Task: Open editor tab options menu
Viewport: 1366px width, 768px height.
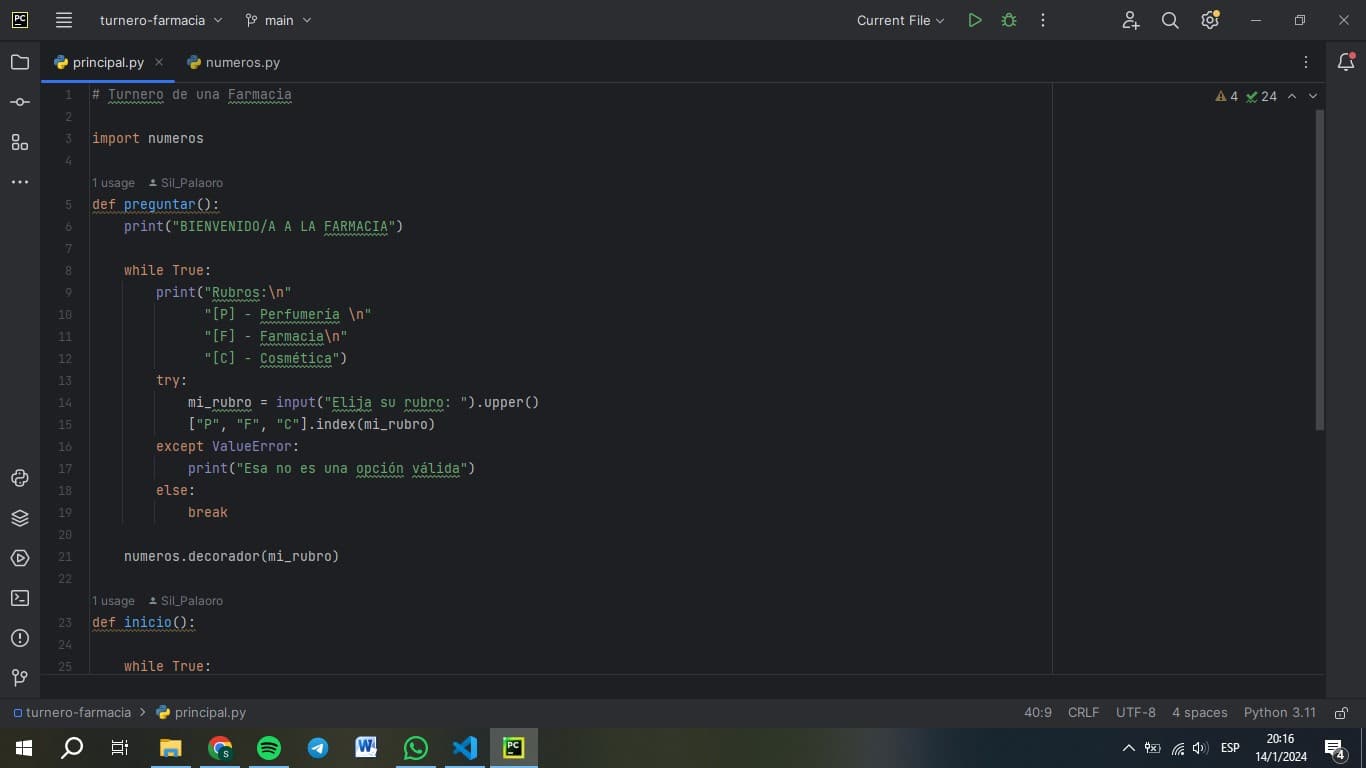Action: [1306, 62]
